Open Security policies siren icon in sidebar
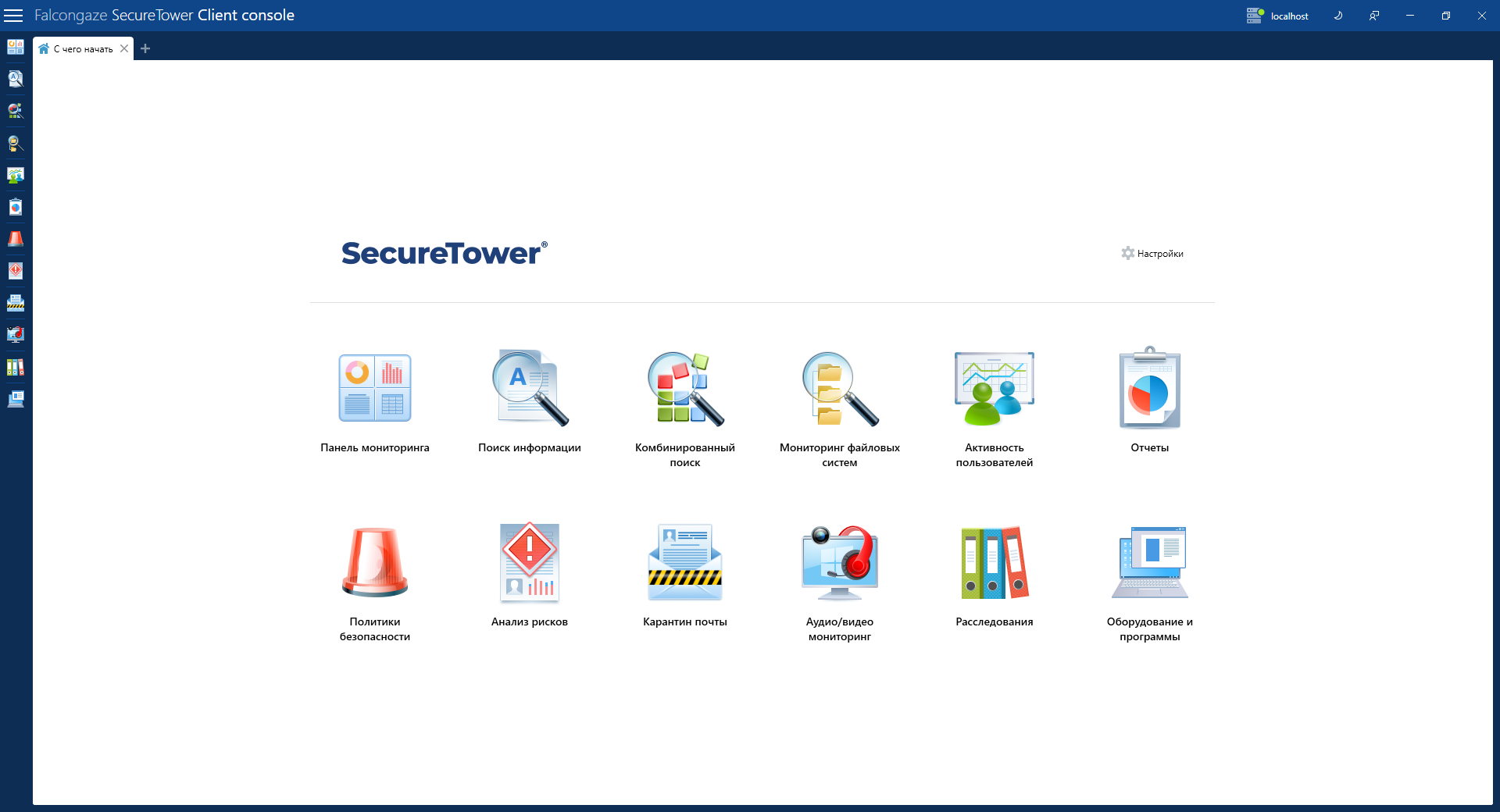This screenshot has width=1500, height=812. pyautogui.click(x=16, y=239)
